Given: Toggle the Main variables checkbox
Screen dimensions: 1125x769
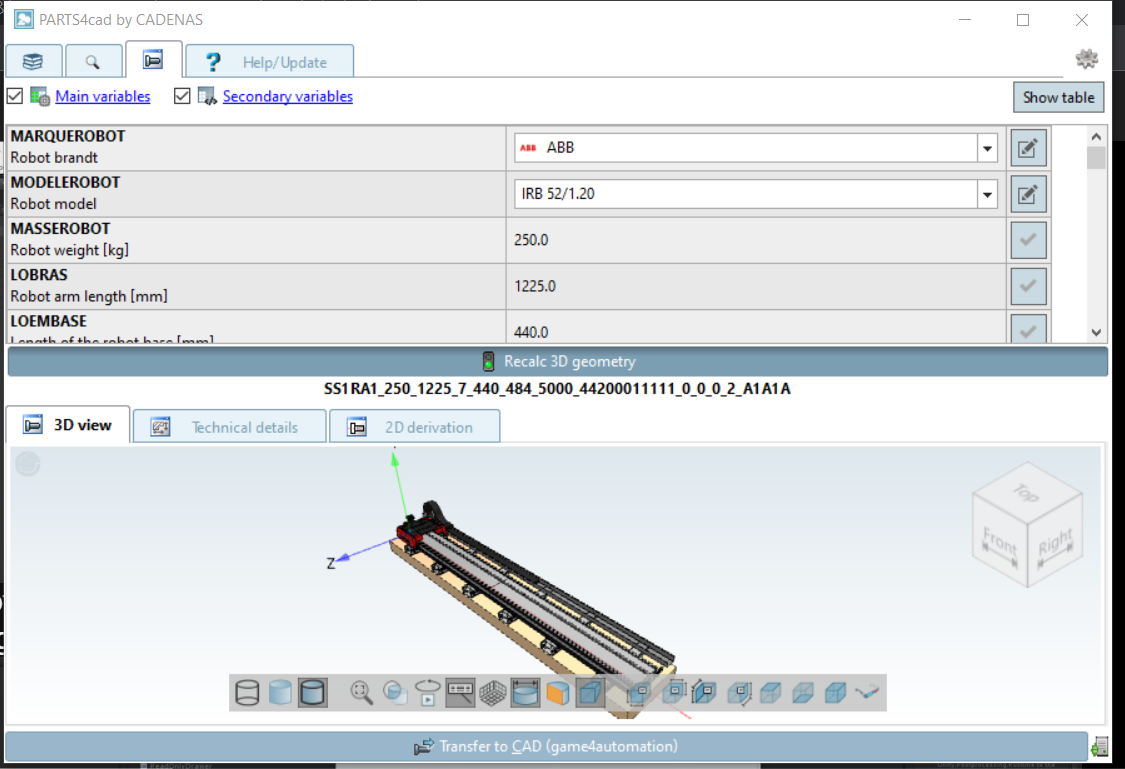Looking at the screenshot, I should (x=14, y=96).
